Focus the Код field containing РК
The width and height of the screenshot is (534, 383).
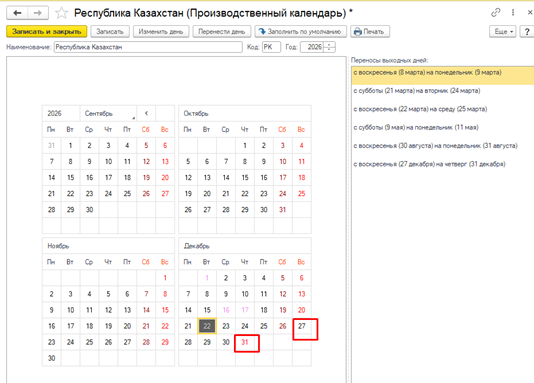click(271, 47)
